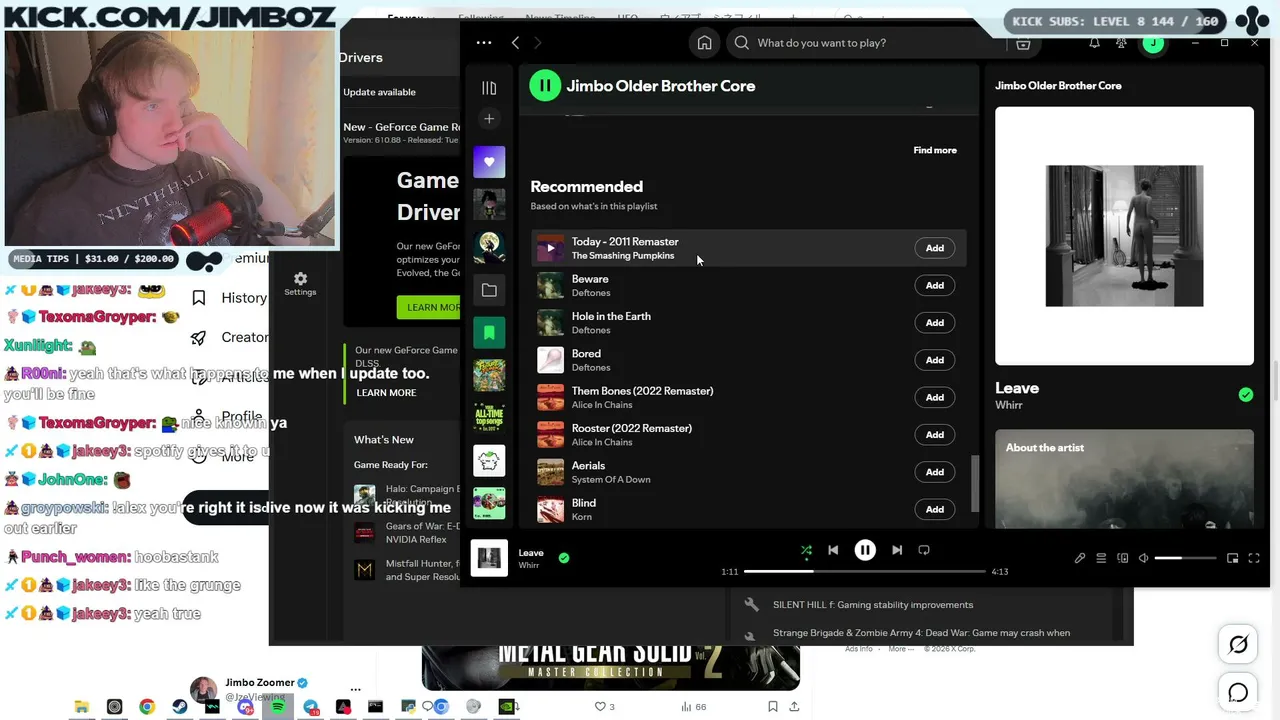Image resolution: width=1280 pixels, height=720 pixels.
Task: Toggle shuffle in the player bar
Action: pyautogui.click(x=806, y=550)
